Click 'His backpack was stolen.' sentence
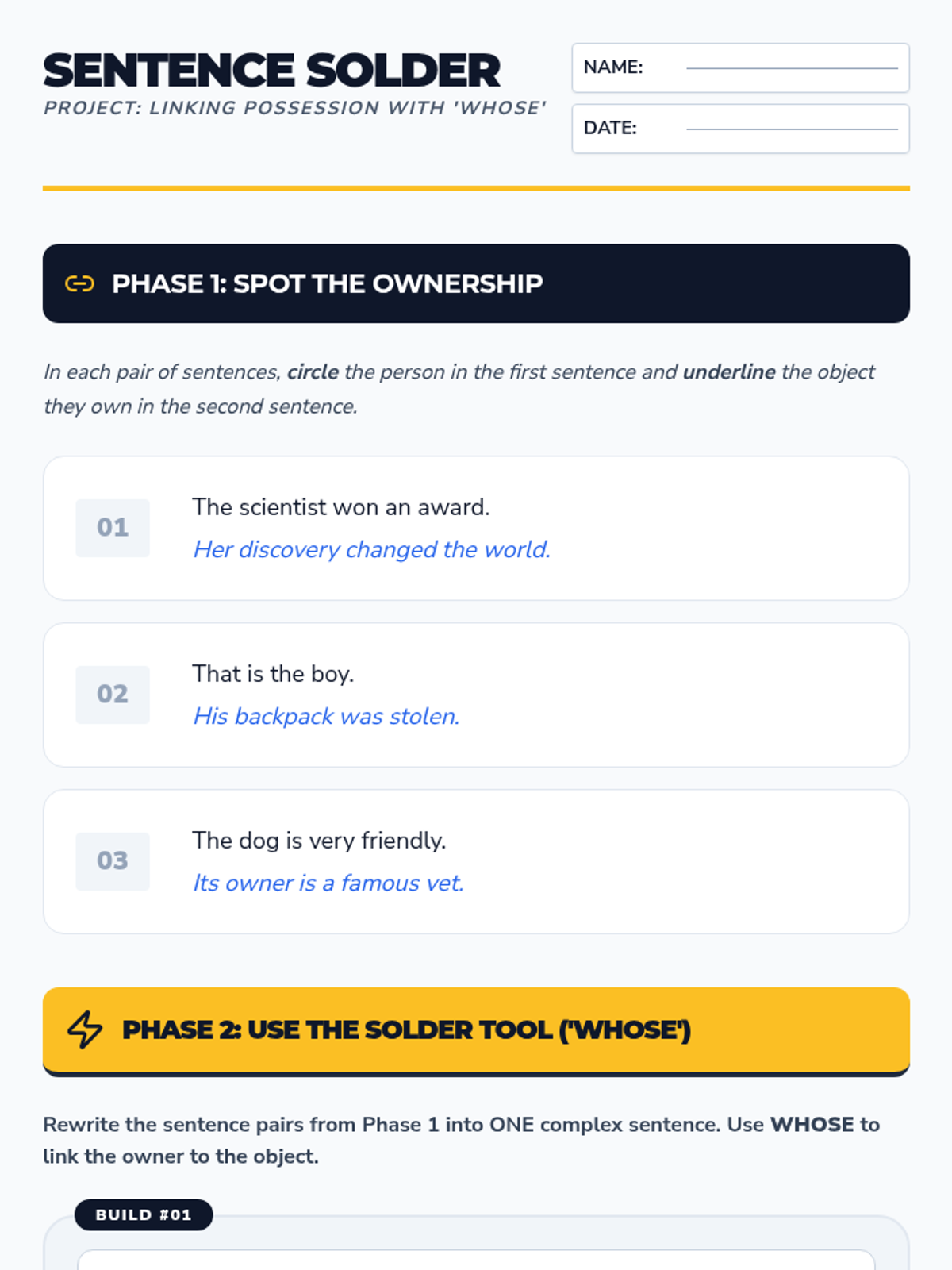Viewport: 952px width, 1270px height. (x=327, y=716)
